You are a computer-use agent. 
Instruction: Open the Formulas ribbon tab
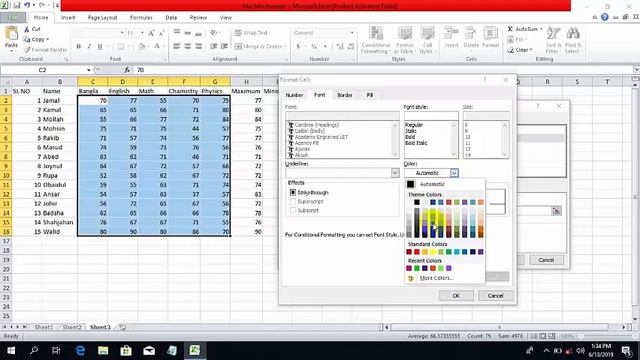(x=141, y=18)
